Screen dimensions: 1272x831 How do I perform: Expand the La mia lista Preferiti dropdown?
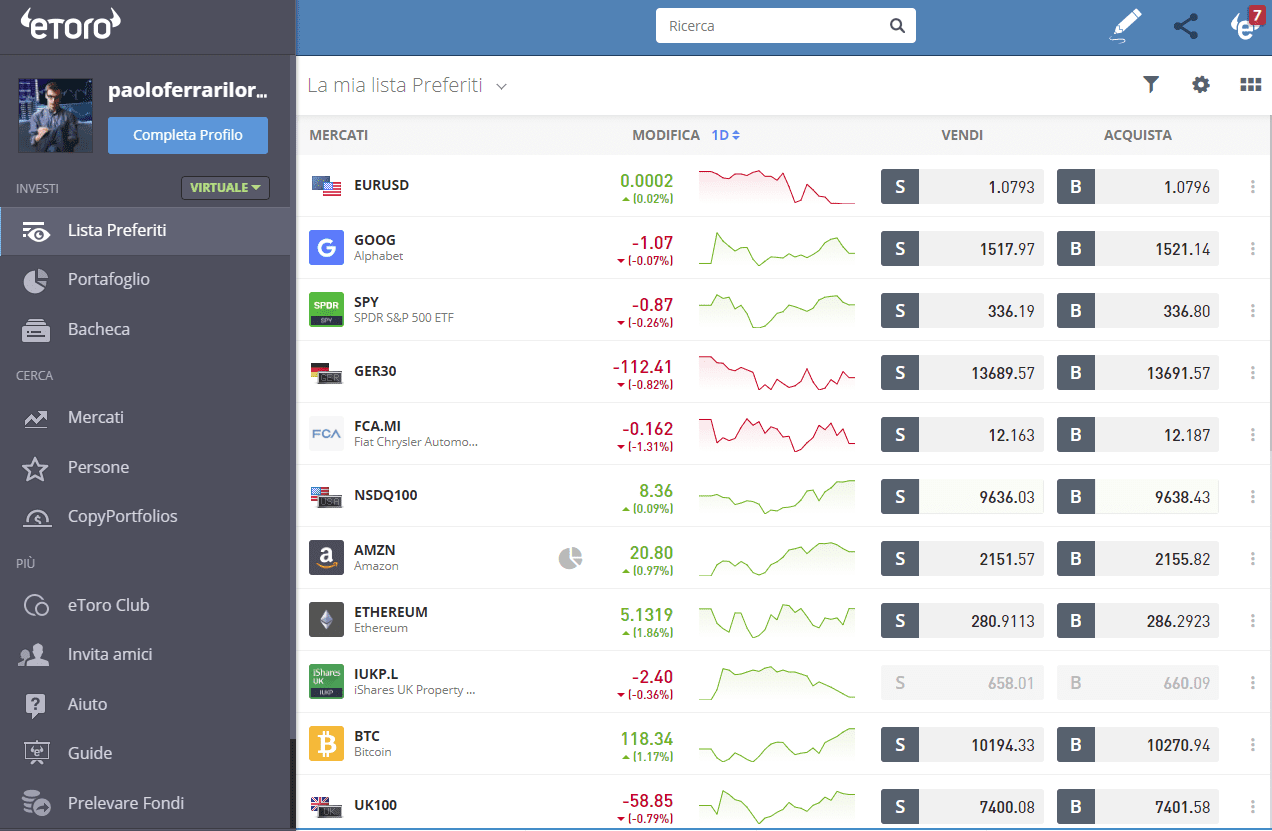[x=502, y=86]
